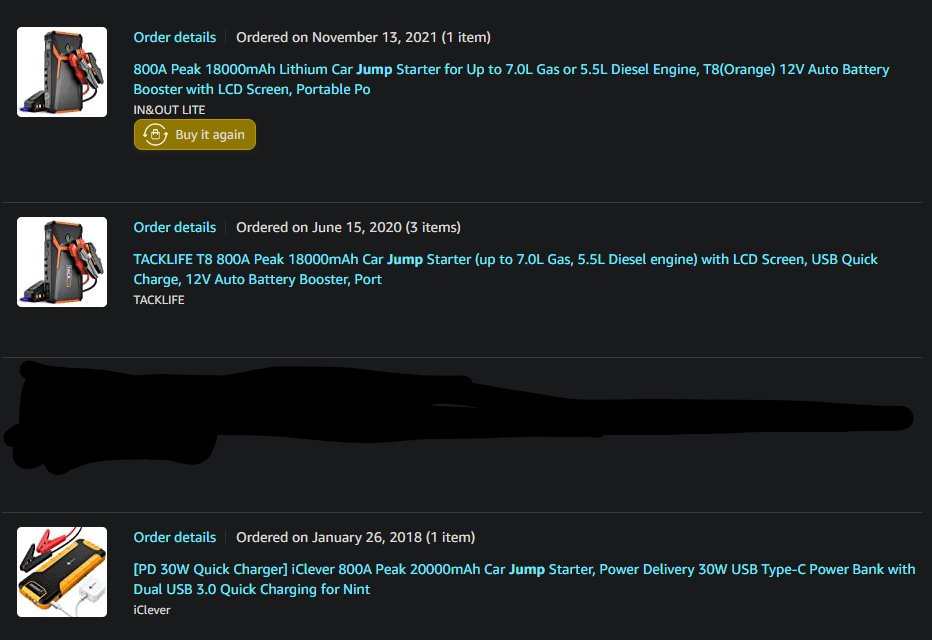Open the 800A Peak 18000mAh Lithium product title

tap(511, 79)
